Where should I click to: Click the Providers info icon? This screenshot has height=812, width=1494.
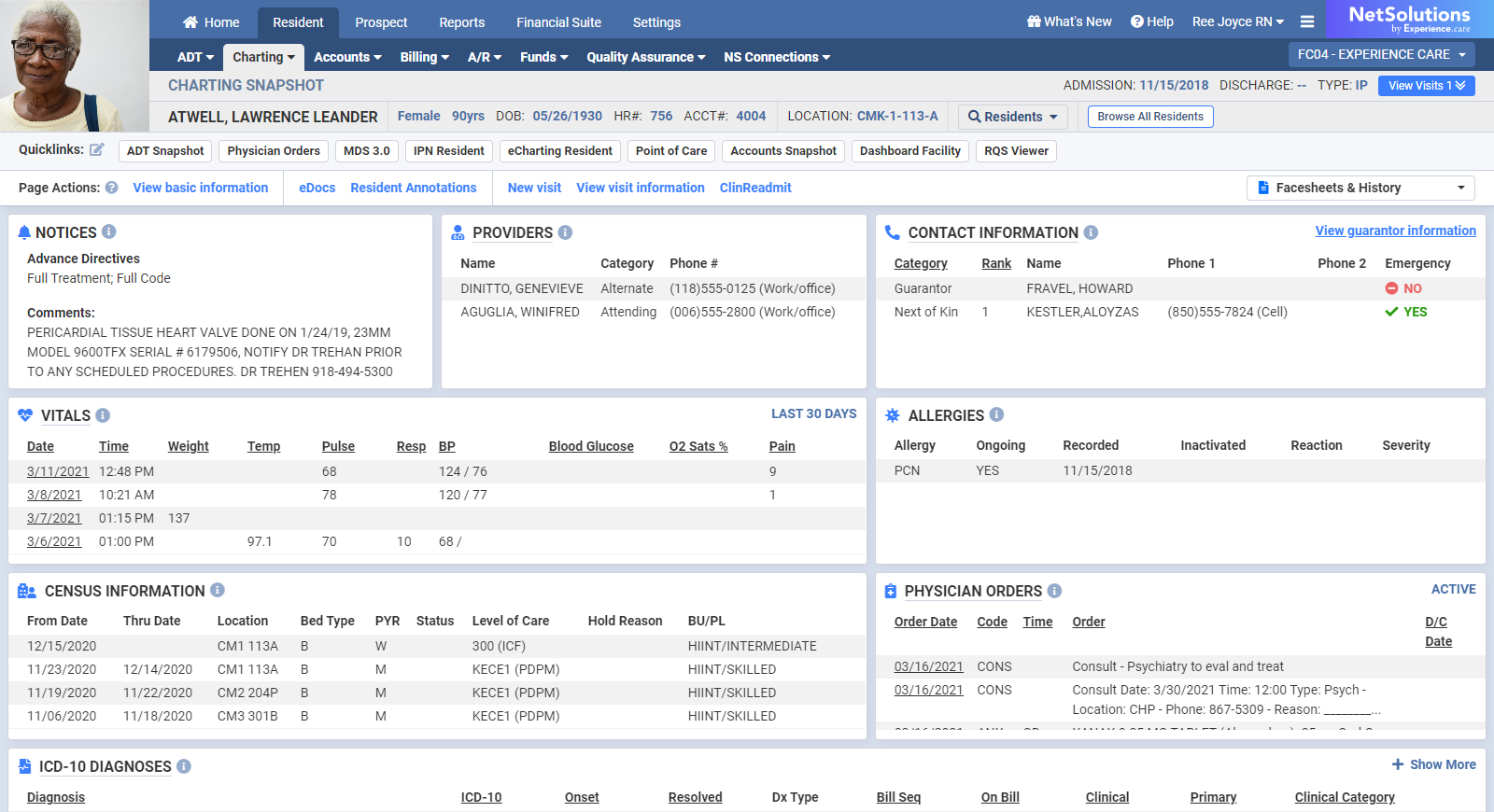click(x=565, y=232)
